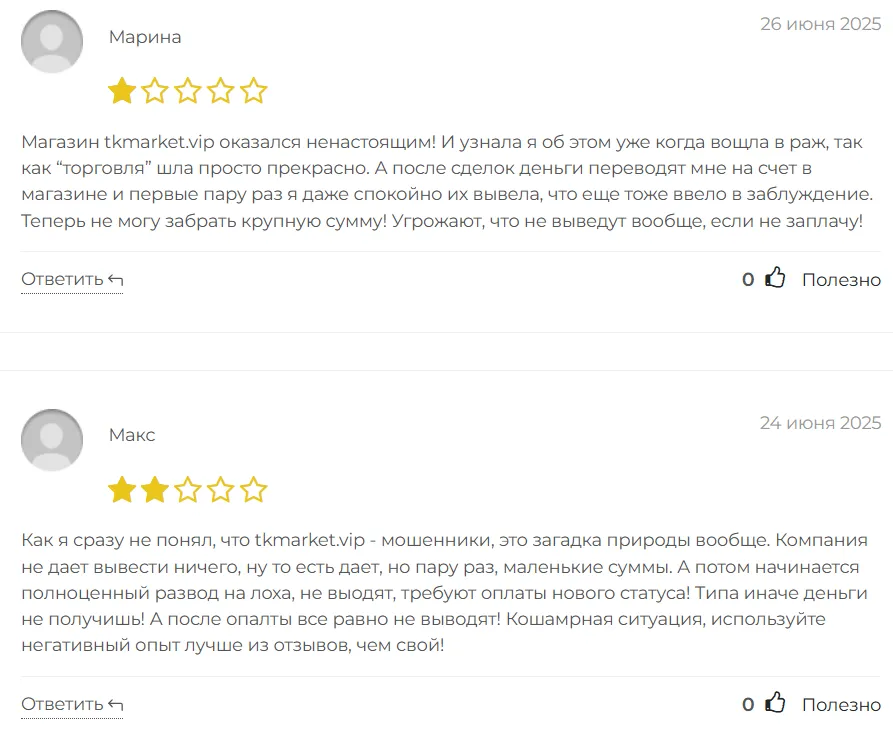Viewport: 893px width, 743px height.
Task: Click second star in Макс's rating
Action: (155, 490)
